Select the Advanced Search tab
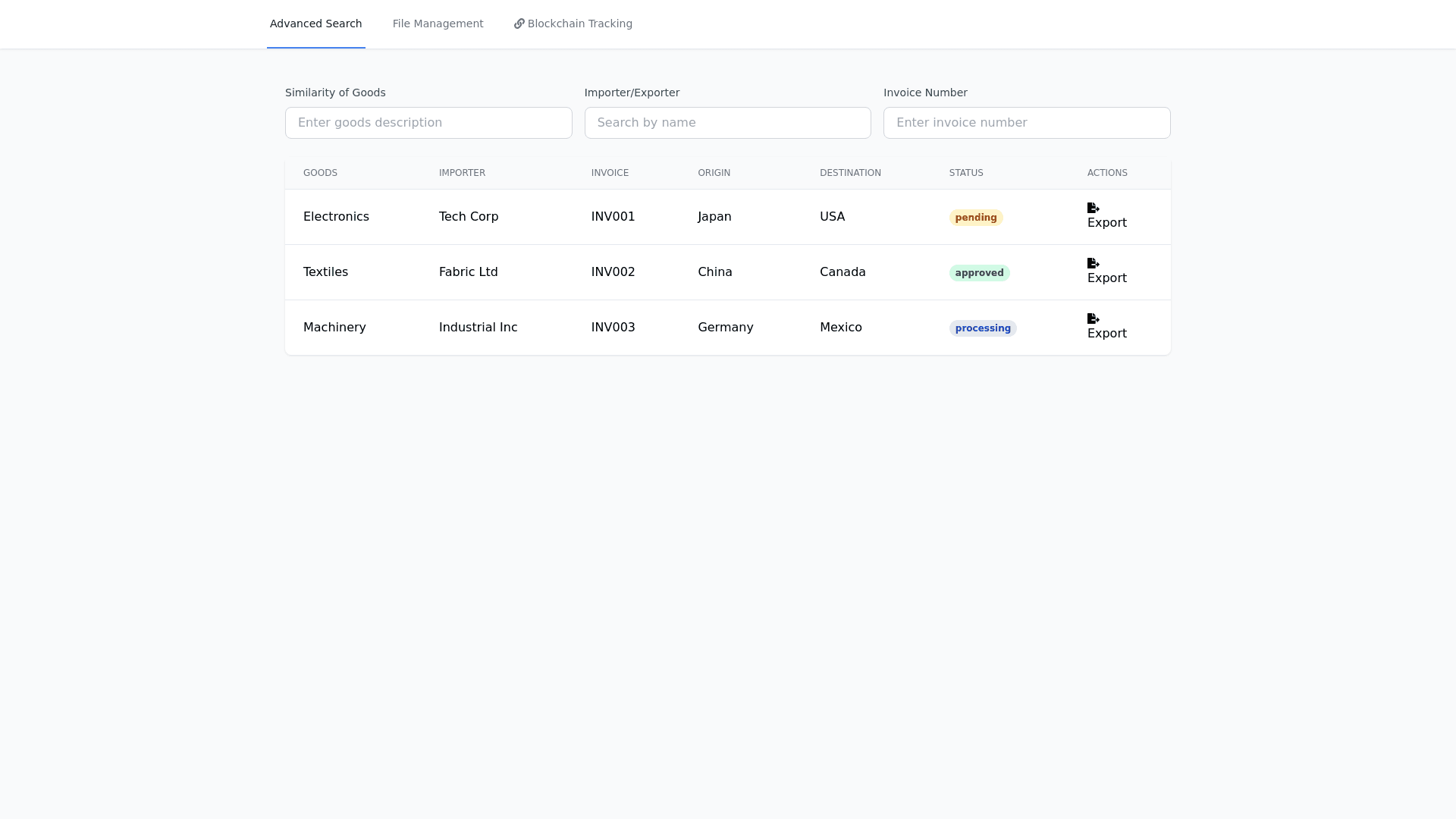1456x819 pixels. 315,24
